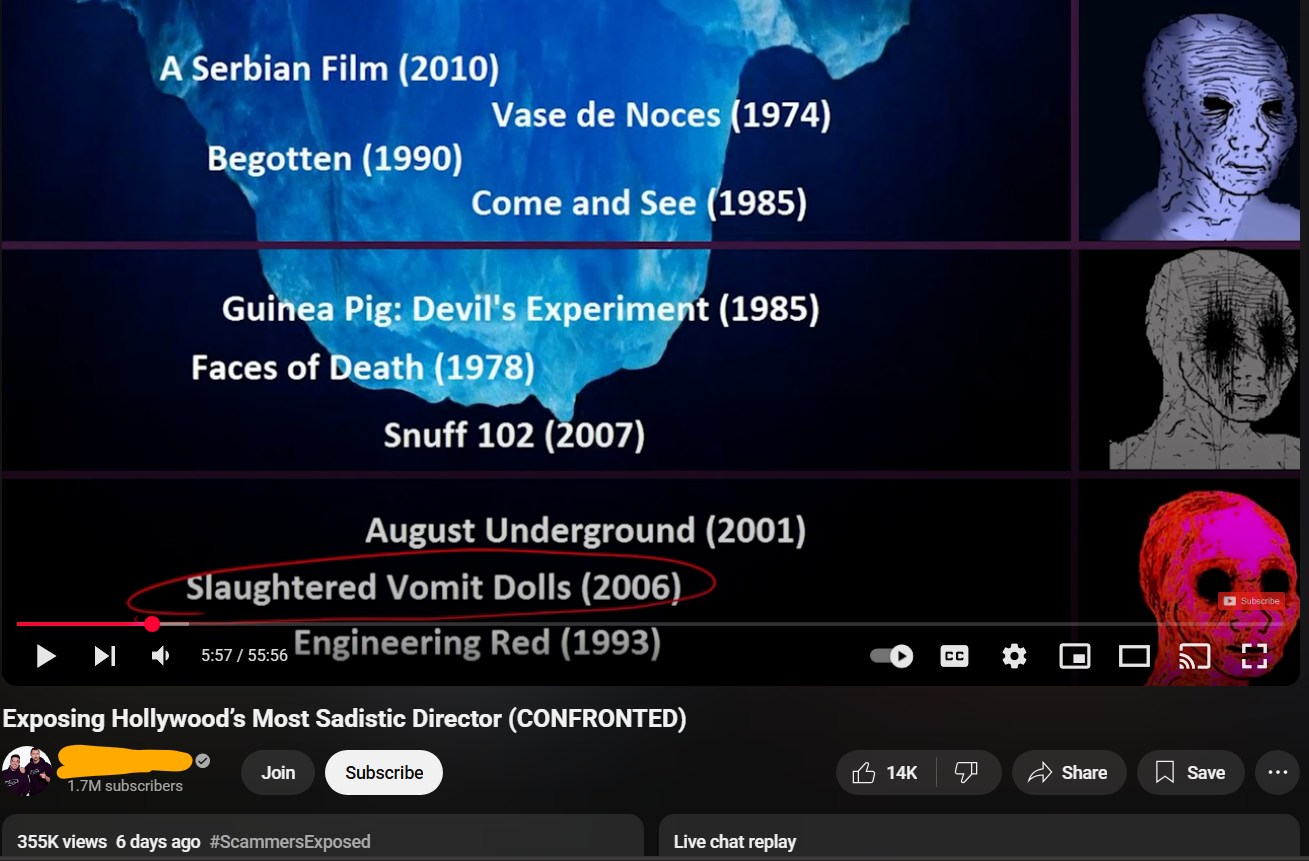The height and width of the screenshot is (861, 1309).
Task: Dislike the video
Action: tap(967, 773)
